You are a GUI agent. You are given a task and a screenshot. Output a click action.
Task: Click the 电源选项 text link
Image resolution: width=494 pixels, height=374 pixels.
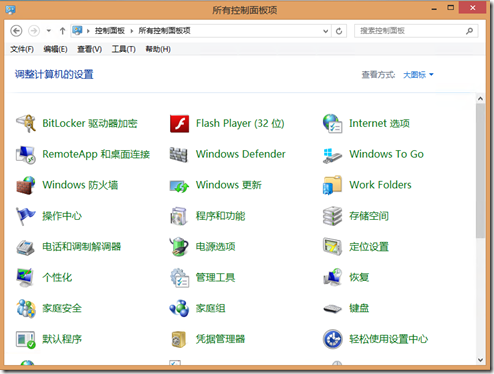coord(215,247)
